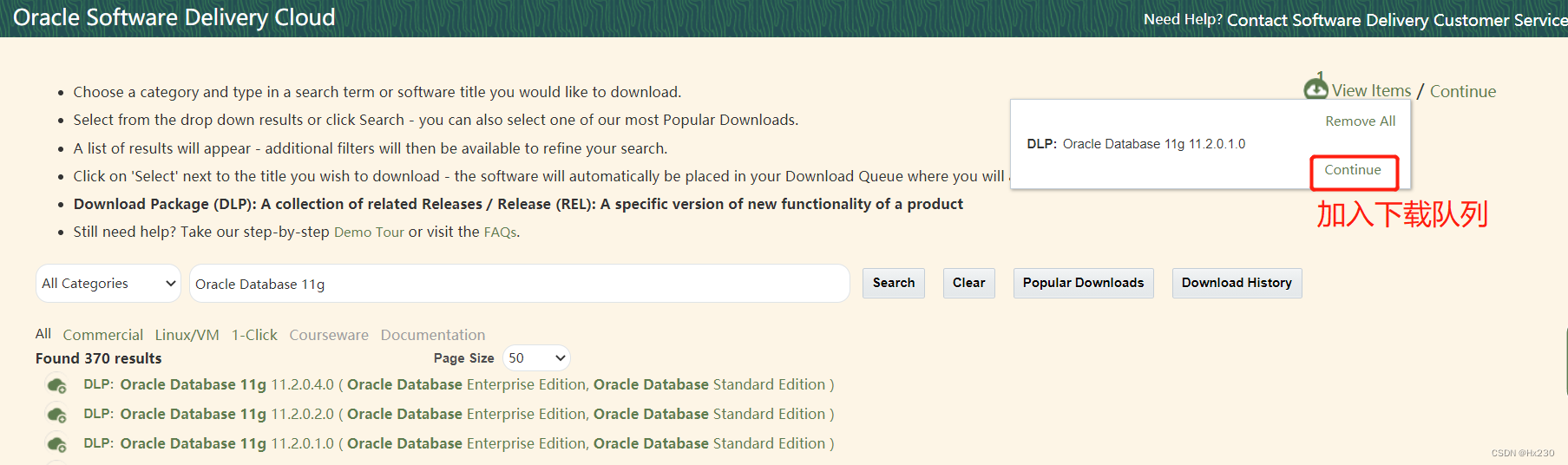The image size is (1568, 465).
Task: Open the FAQs link
Action: point(500,232)
